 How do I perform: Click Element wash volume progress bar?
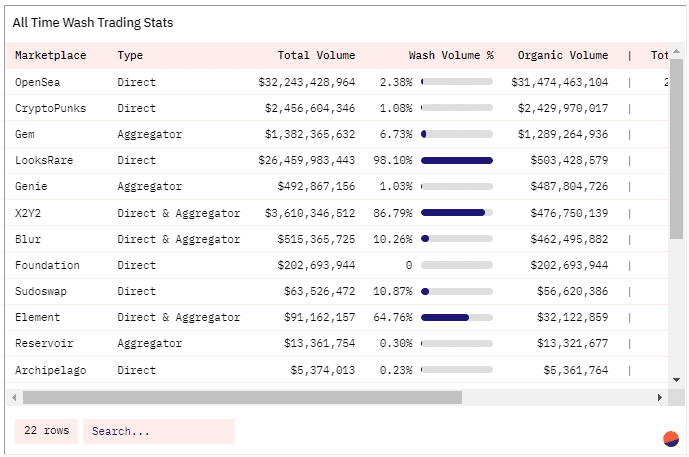pos(457,317)
